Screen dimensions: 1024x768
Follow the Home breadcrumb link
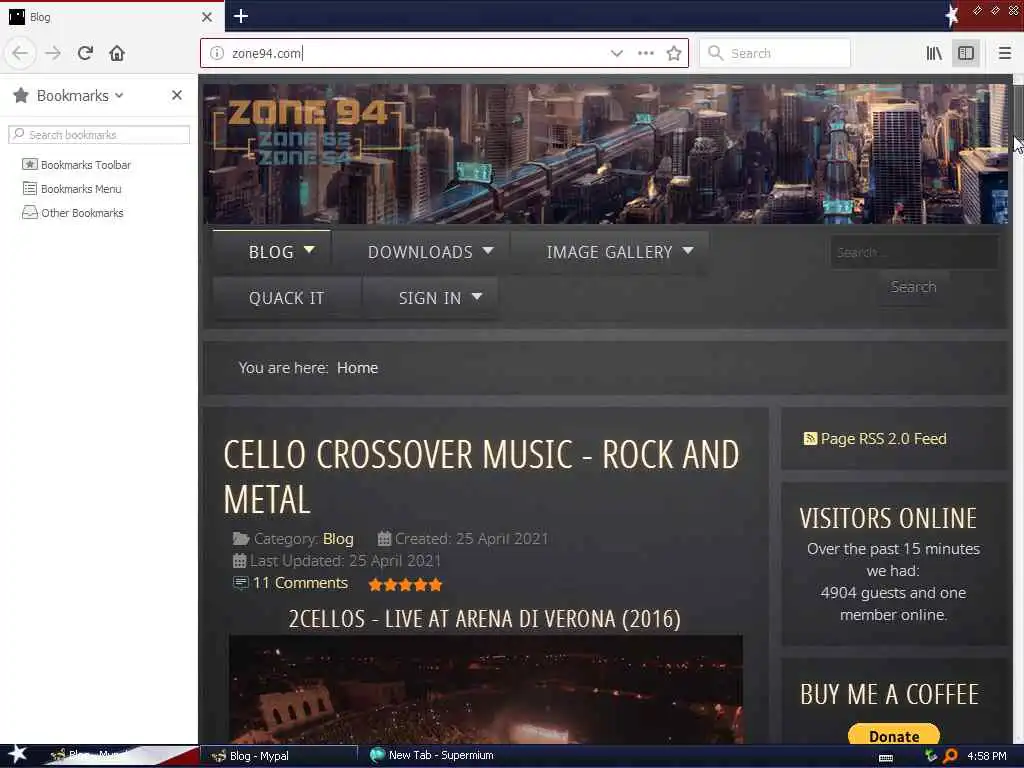pos(357,368)
